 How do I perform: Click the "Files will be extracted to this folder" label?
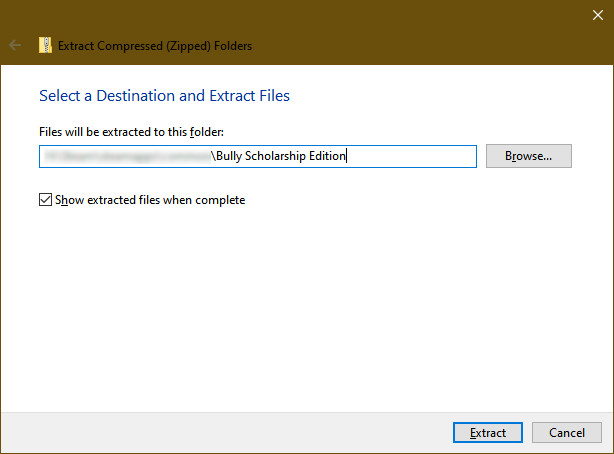138,131
